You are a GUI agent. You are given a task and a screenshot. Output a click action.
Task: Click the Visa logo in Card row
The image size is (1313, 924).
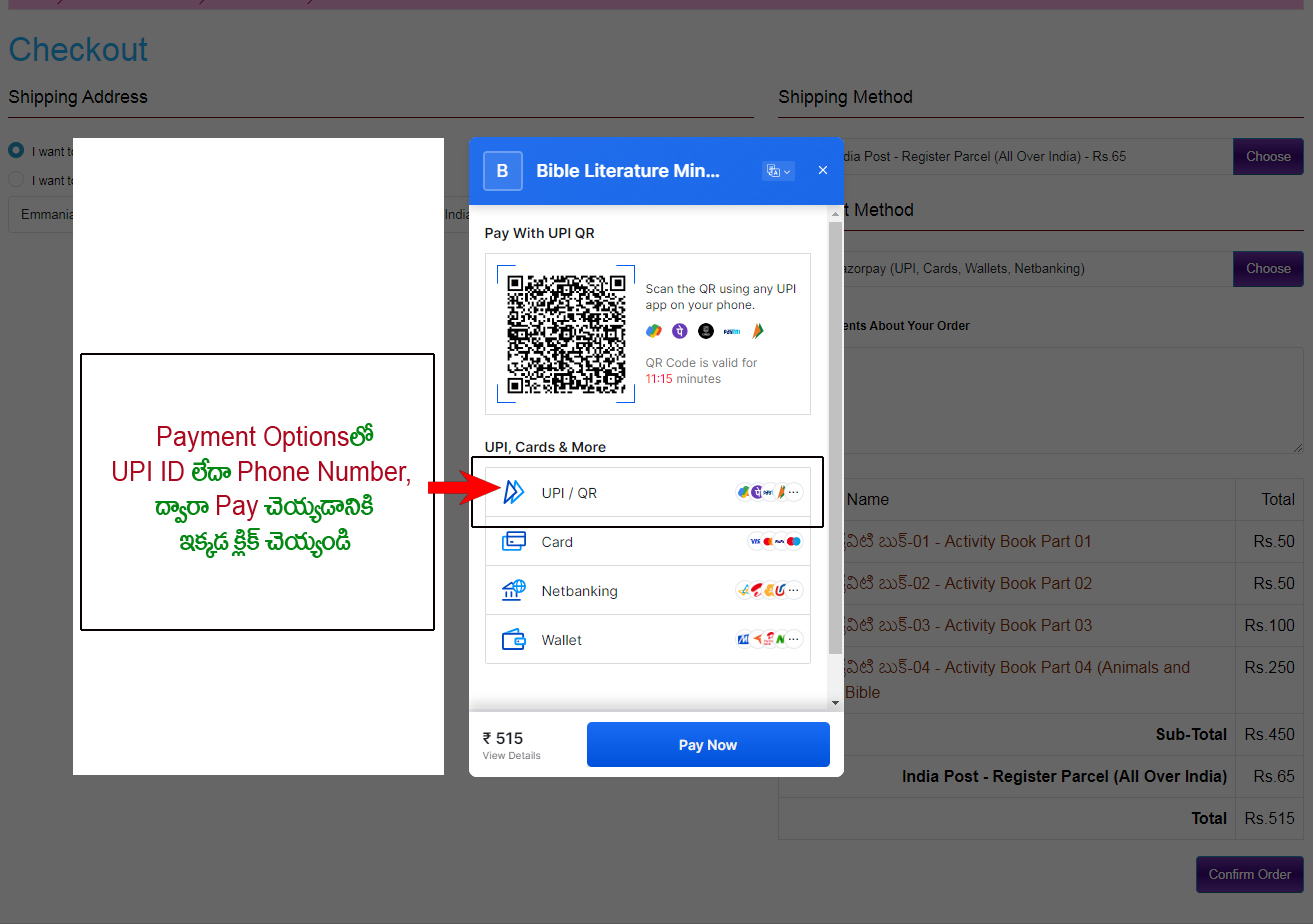pyautogui.click(x=755, y=541)
